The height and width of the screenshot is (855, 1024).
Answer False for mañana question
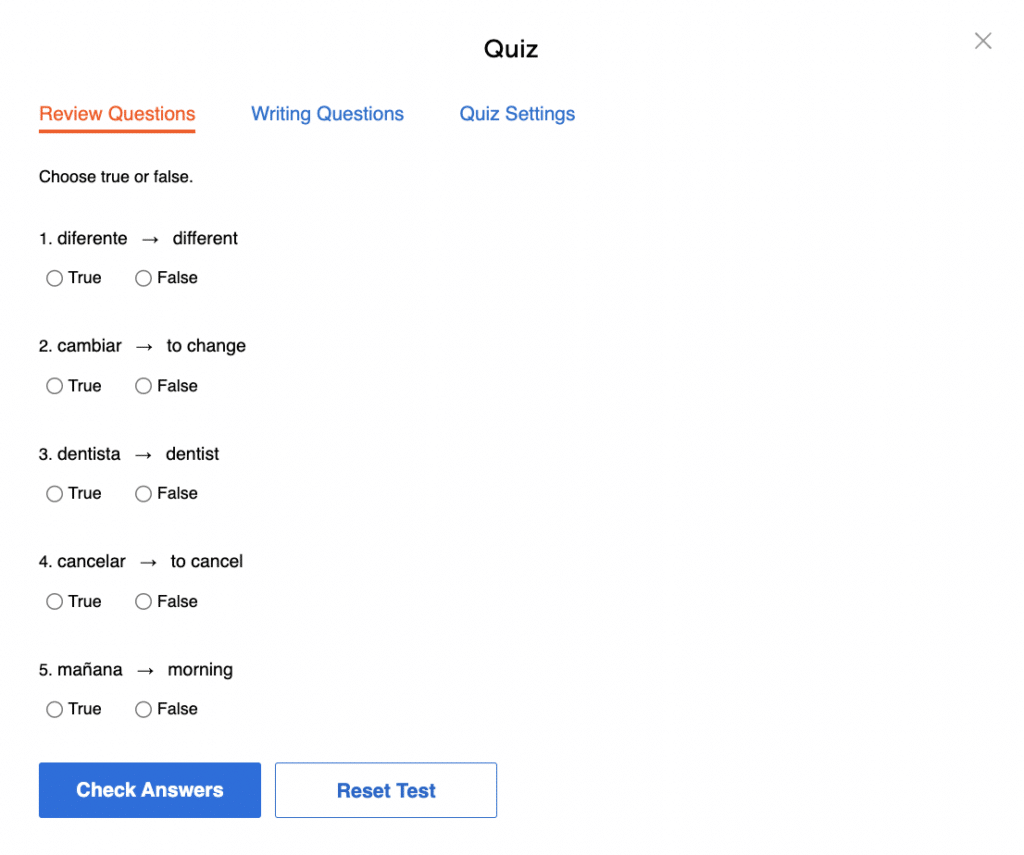pos(143,710)
